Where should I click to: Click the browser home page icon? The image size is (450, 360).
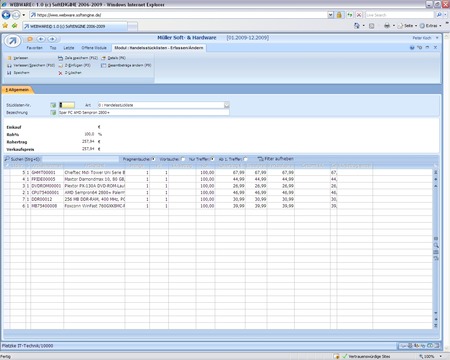point(357,26)
